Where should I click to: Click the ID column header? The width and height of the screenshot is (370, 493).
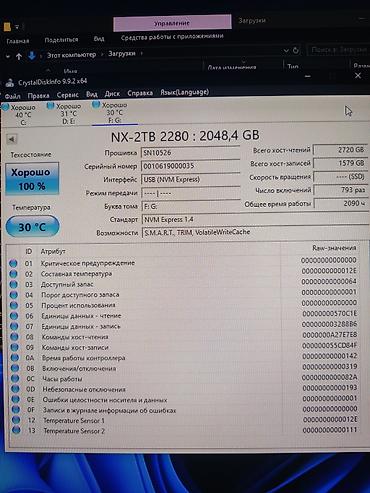(x=29, y=251)
